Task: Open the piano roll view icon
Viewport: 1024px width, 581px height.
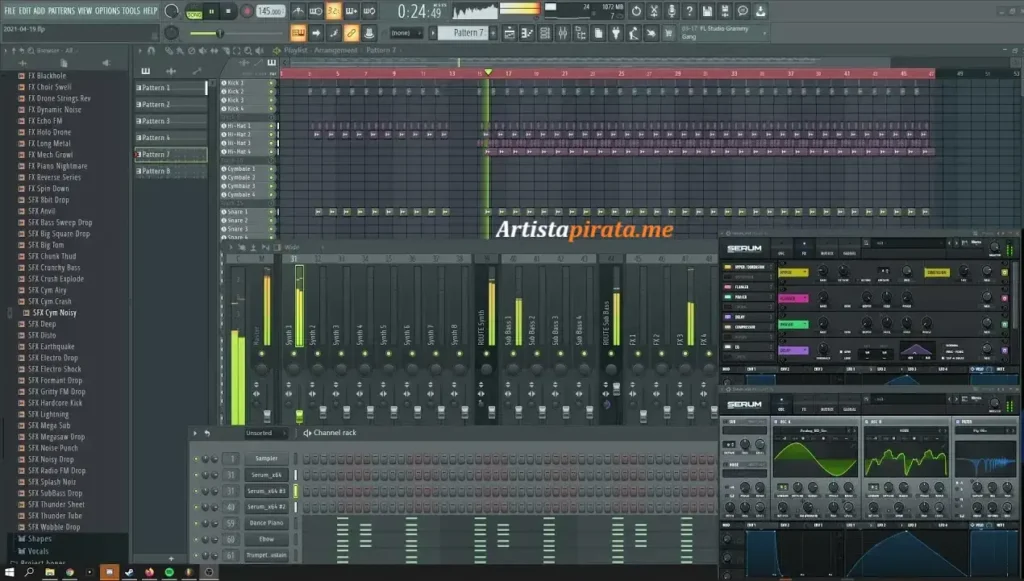Action: pos(526,33)
